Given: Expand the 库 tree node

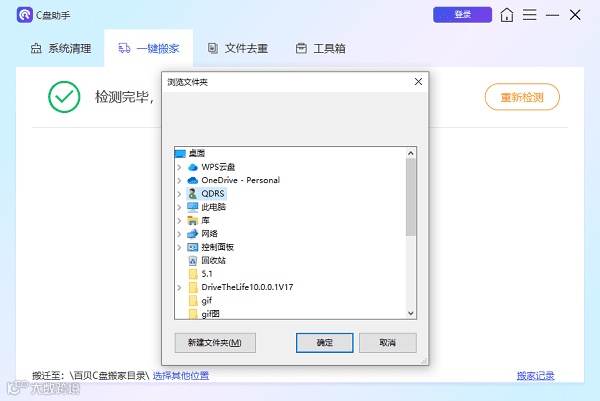Looking at the screenshot, I should pos(179,220).
